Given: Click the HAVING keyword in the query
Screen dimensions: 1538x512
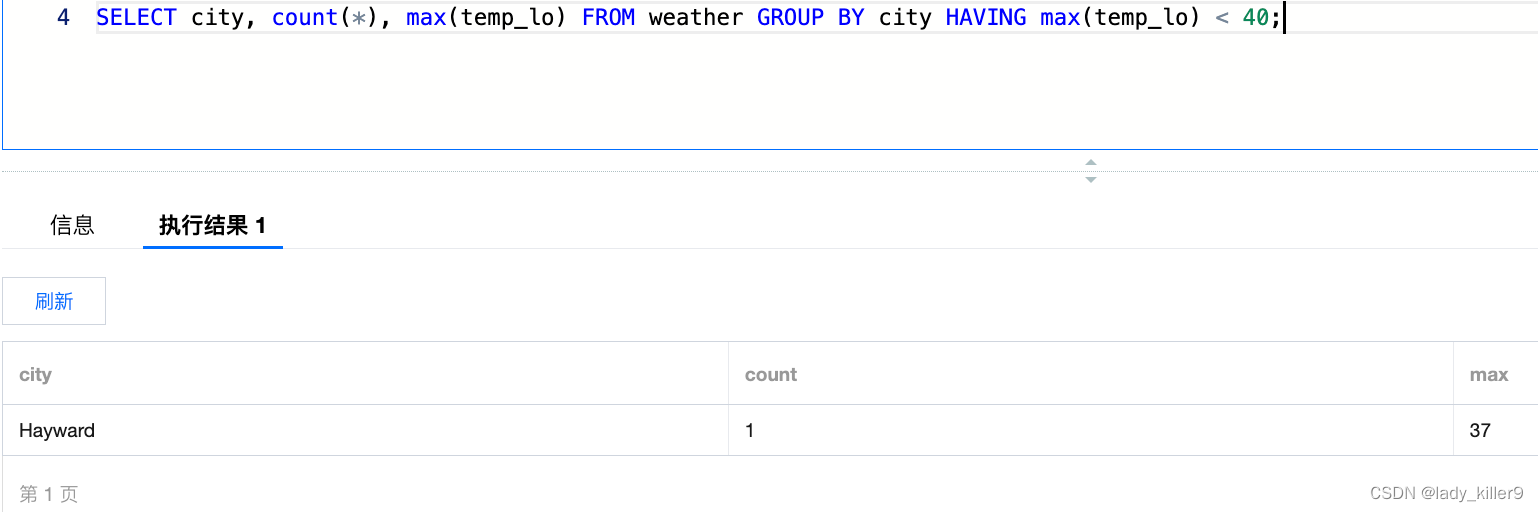Looking at the screenshot, I should click(986, 17).
